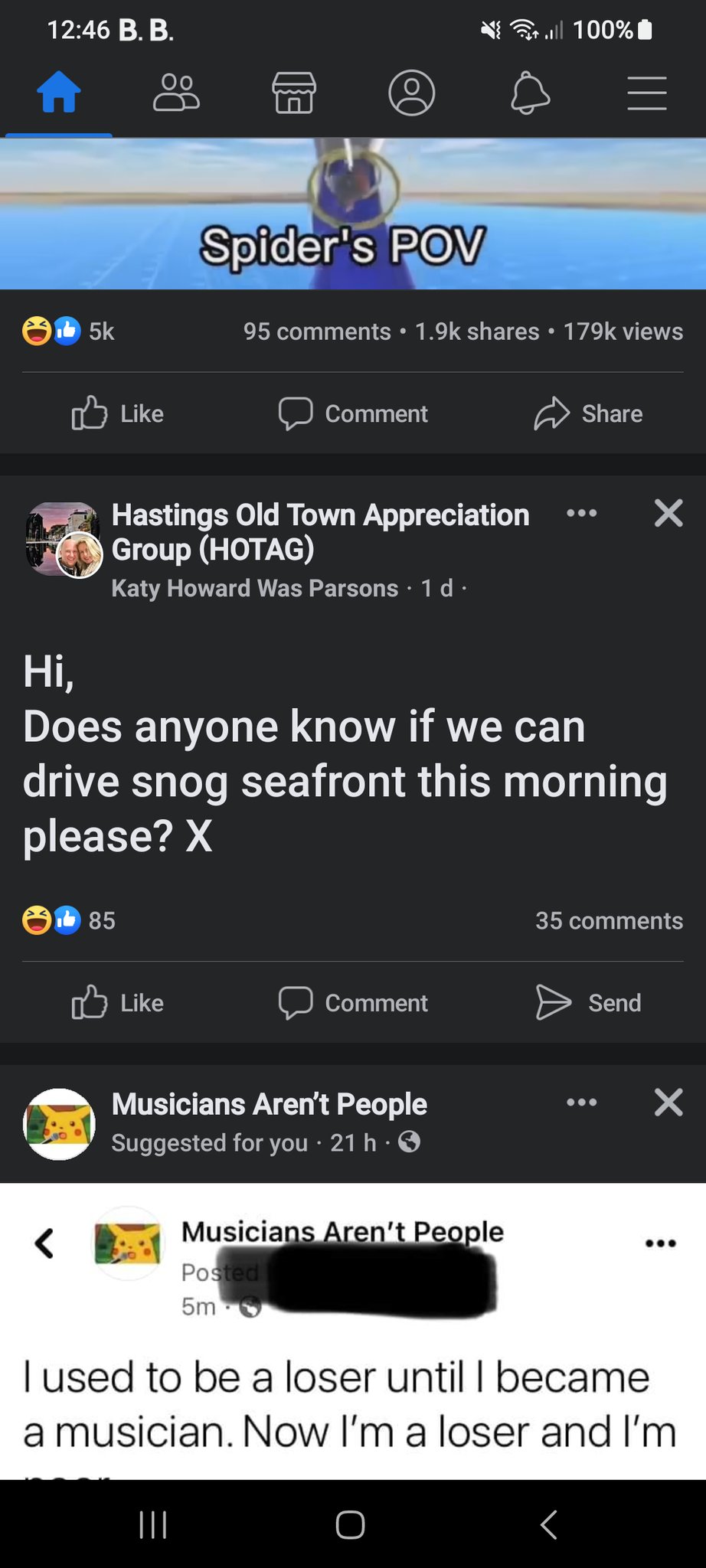Open the Friends tab
The height and width of the screenshot is (1568, 706).
tap(176, 93)
